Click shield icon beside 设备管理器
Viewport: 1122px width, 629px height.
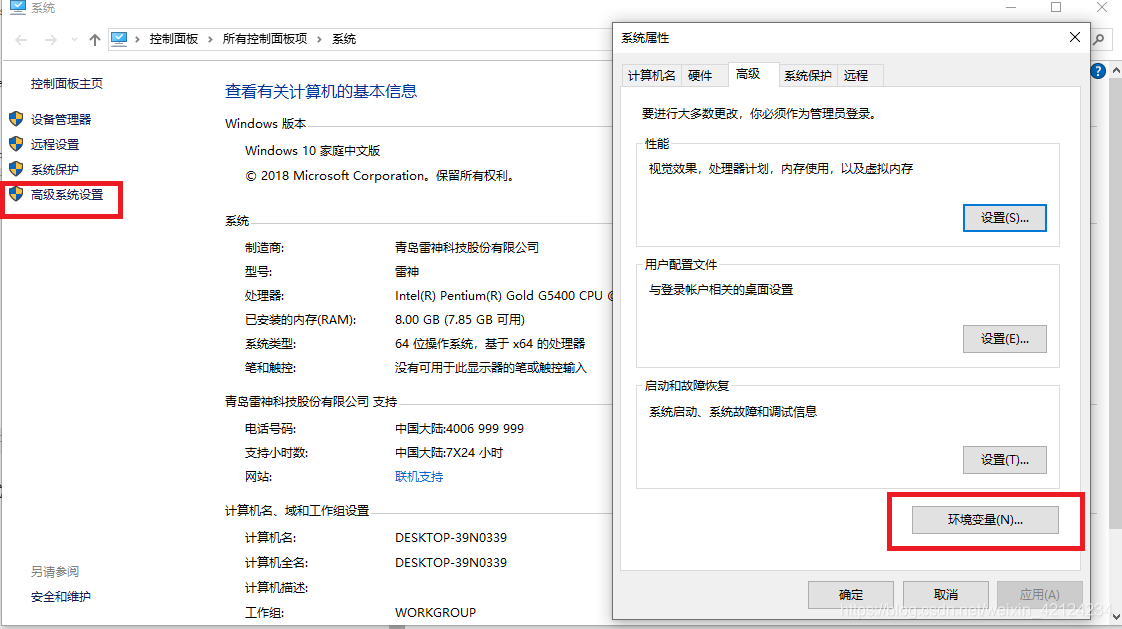point(16,119)
